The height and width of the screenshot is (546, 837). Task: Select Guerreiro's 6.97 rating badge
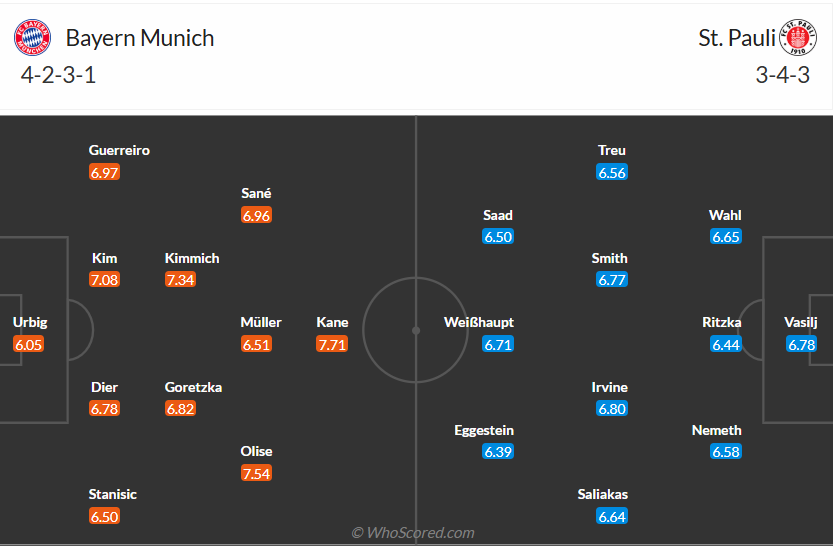click(105, 172)
